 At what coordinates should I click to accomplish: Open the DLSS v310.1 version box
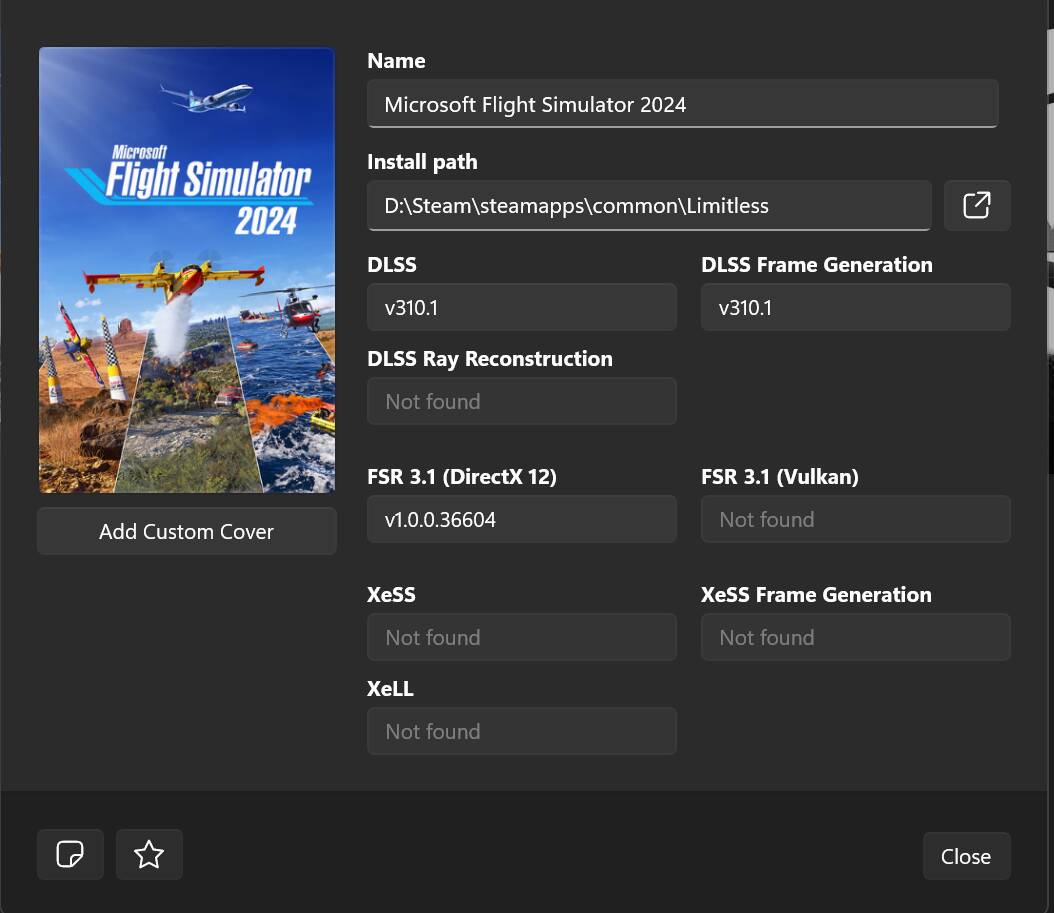[522, 307]
